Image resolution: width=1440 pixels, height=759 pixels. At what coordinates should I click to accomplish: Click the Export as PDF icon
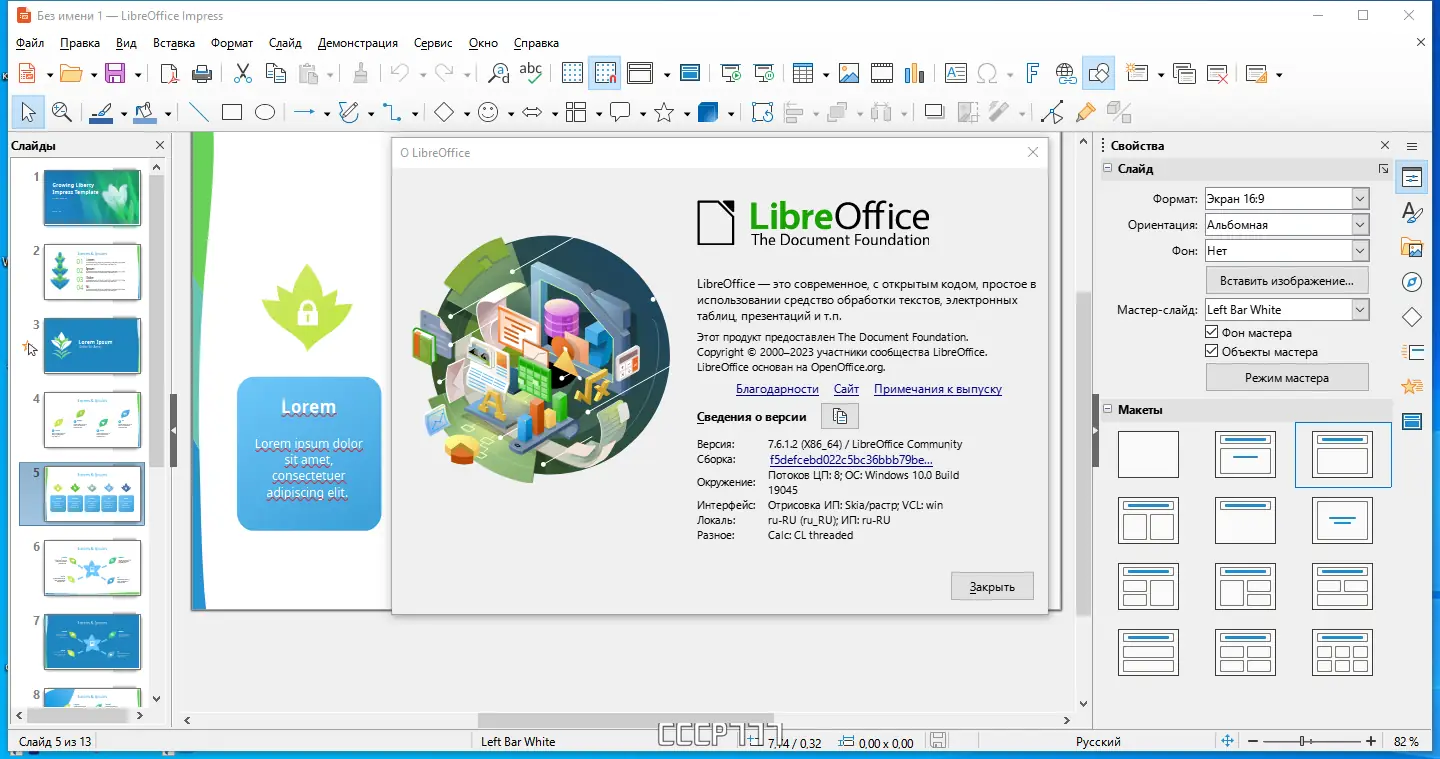click(x=170, y=73)
